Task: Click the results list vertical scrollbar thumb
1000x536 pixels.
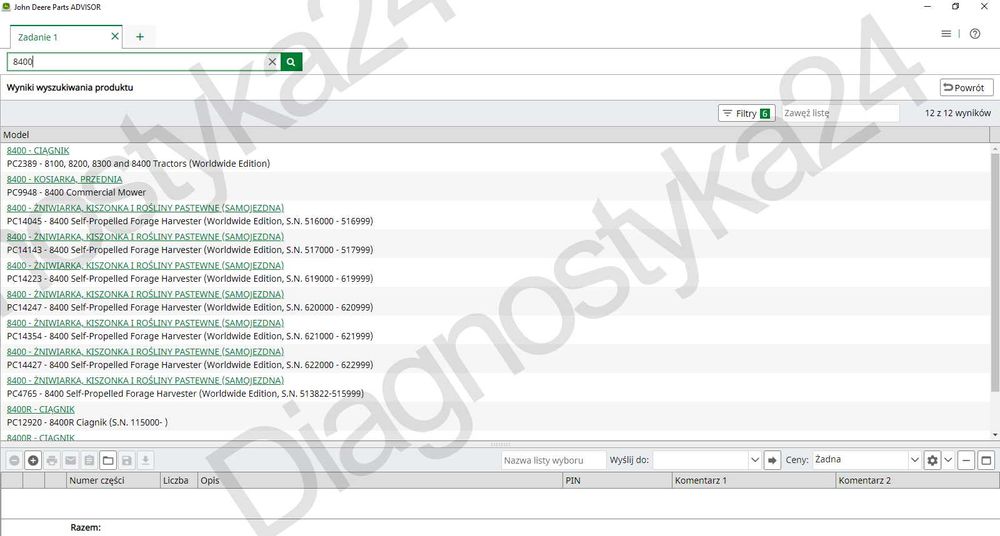Action: 995,273
